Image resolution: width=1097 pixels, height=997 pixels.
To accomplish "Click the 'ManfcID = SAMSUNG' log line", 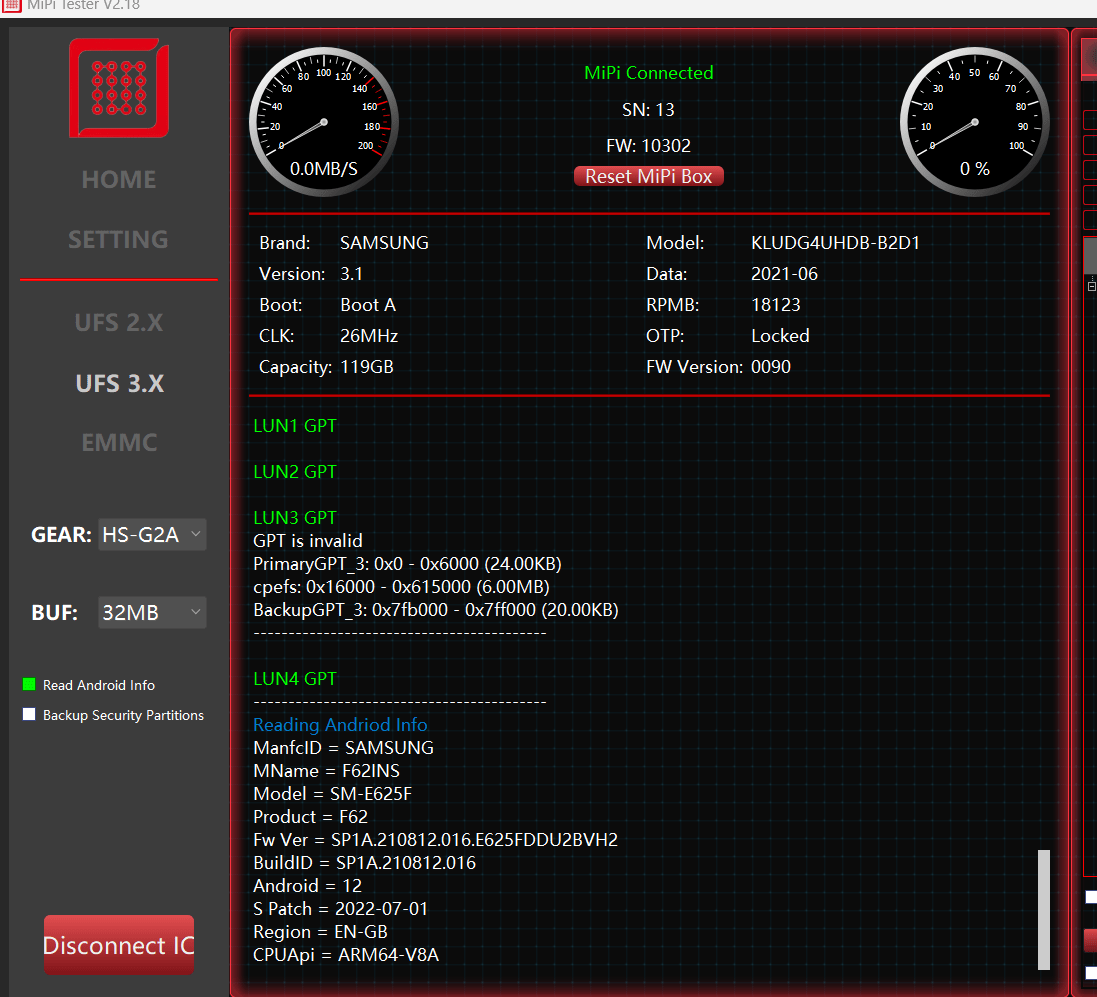I will tap(343, 748).
